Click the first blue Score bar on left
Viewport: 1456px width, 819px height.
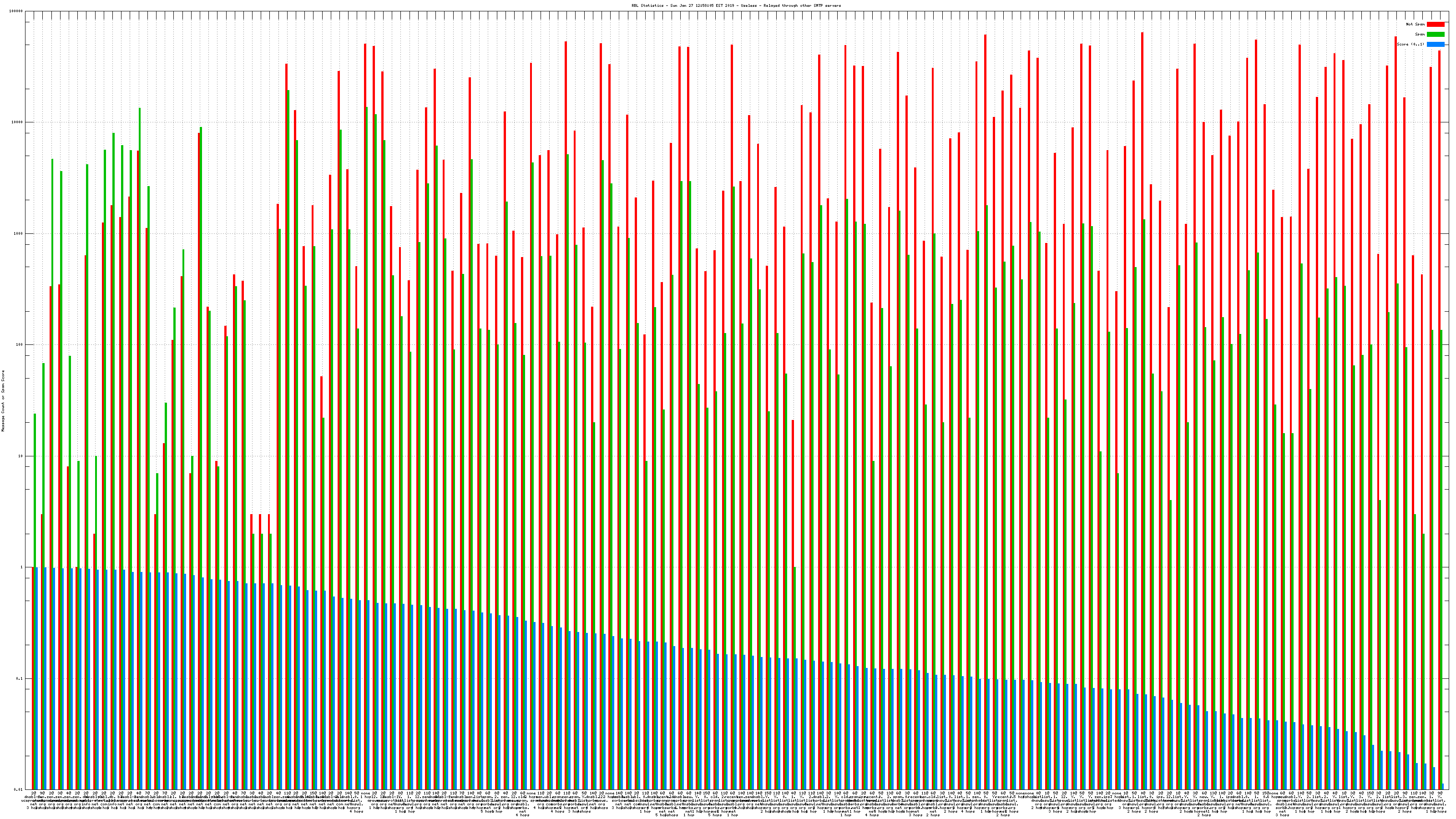click(37, 678)
